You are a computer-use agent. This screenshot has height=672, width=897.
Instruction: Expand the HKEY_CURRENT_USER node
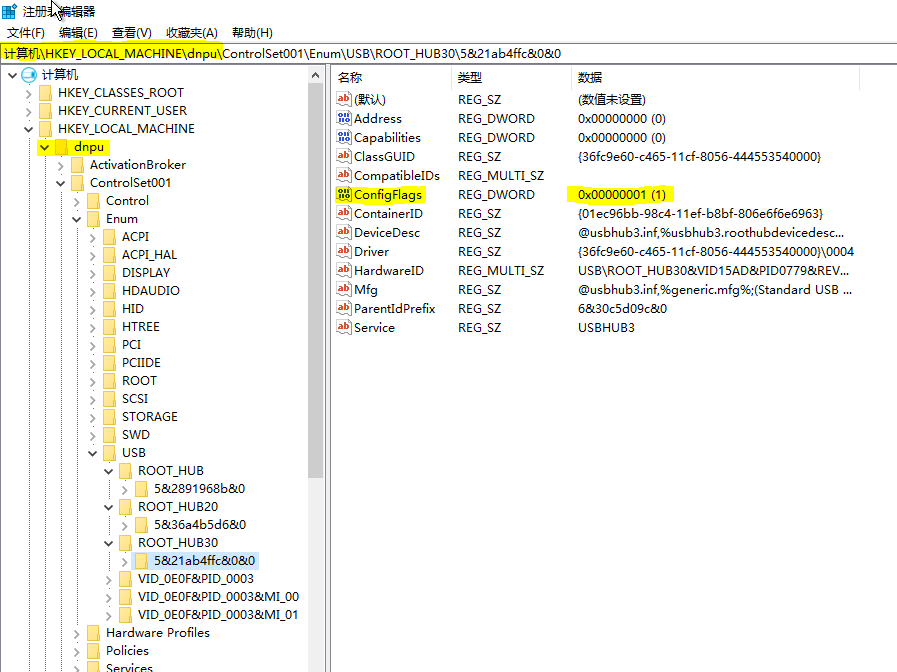[x=28, y=111]
